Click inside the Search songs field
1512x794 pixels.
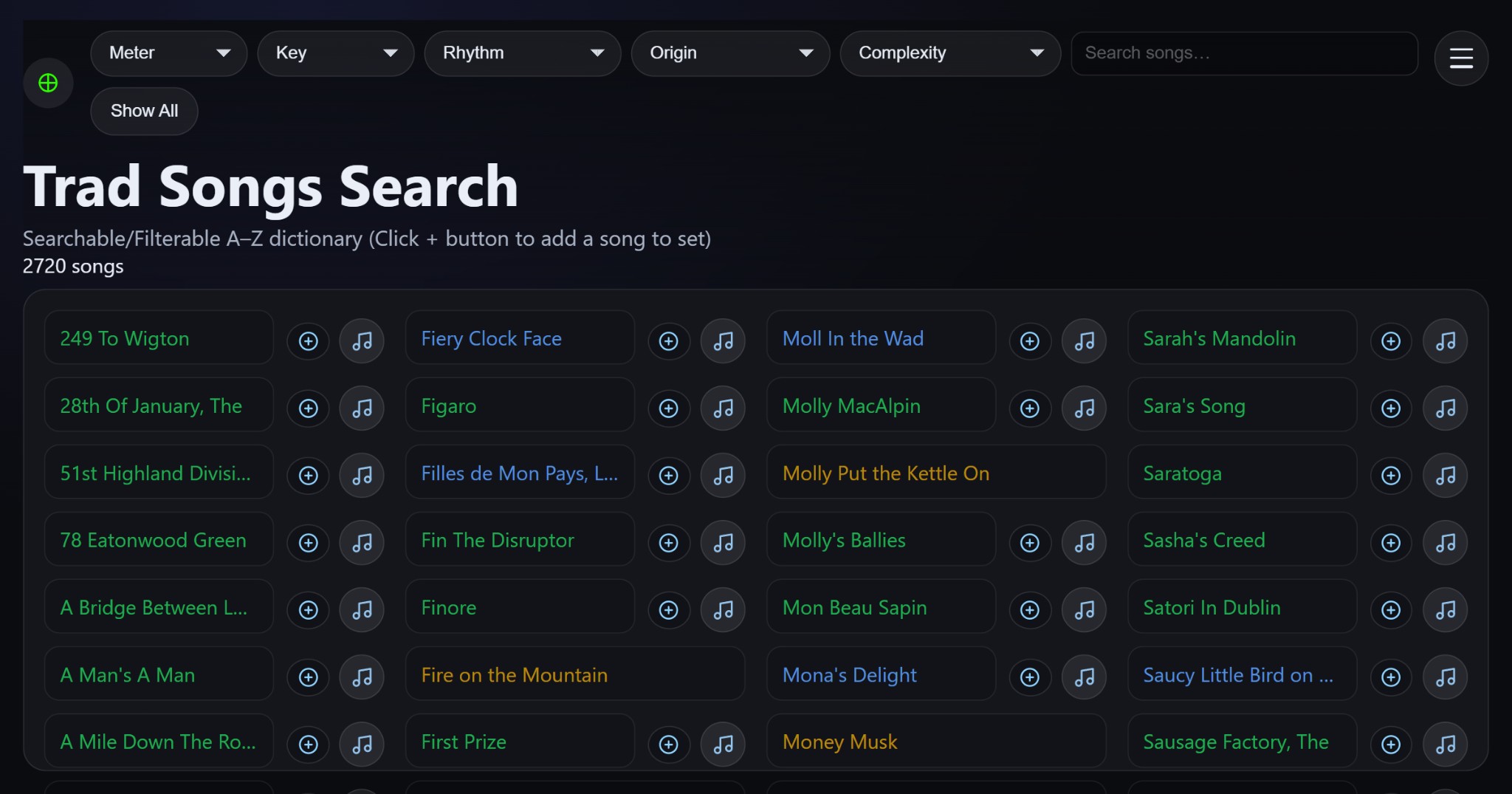pyautogui.click(x=1243, y=52)
